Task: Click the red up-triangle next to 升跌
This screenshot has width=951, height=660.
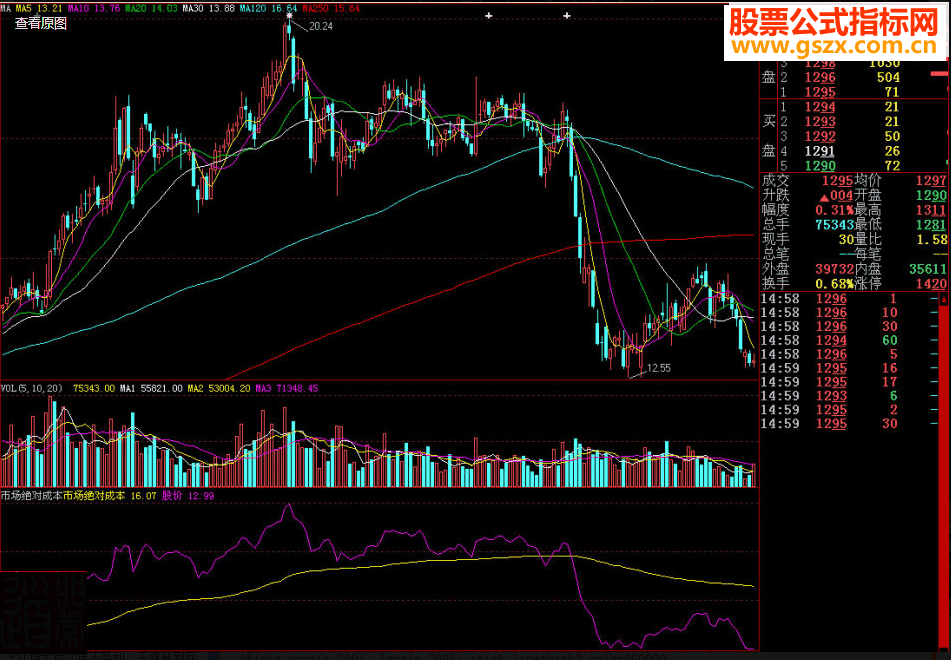Action: (824, 197)
